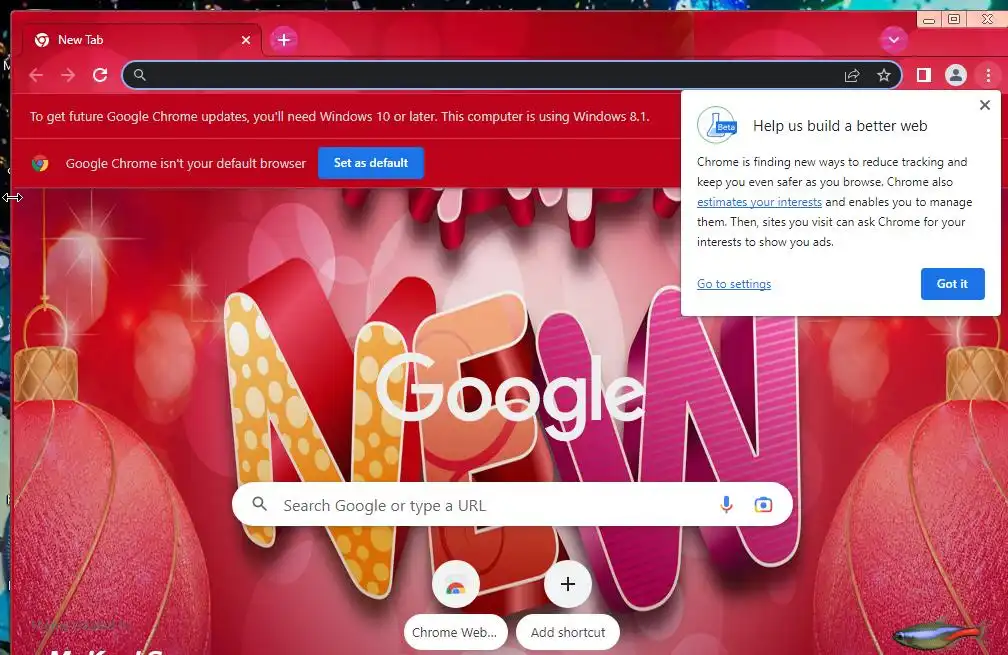1008x655 pixels.
Task: Select the New Tab tab
Action: point(141,40)
